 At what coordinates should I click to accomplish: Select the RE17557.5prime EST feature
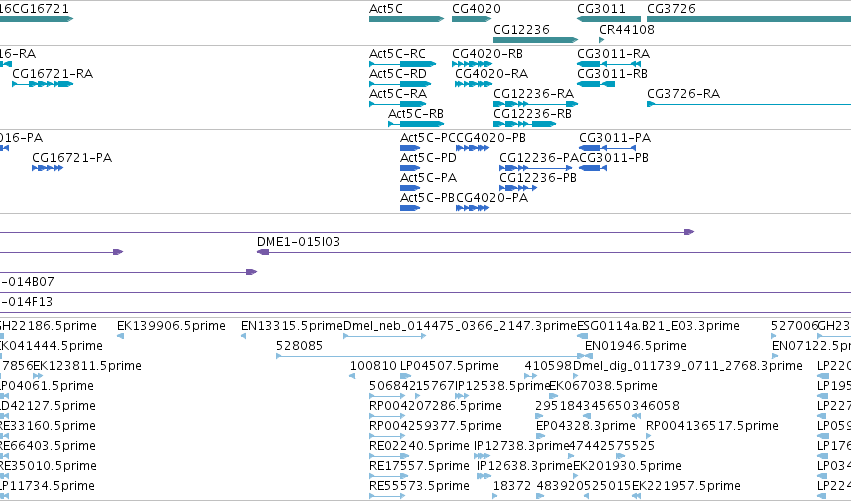coord(387,477)
